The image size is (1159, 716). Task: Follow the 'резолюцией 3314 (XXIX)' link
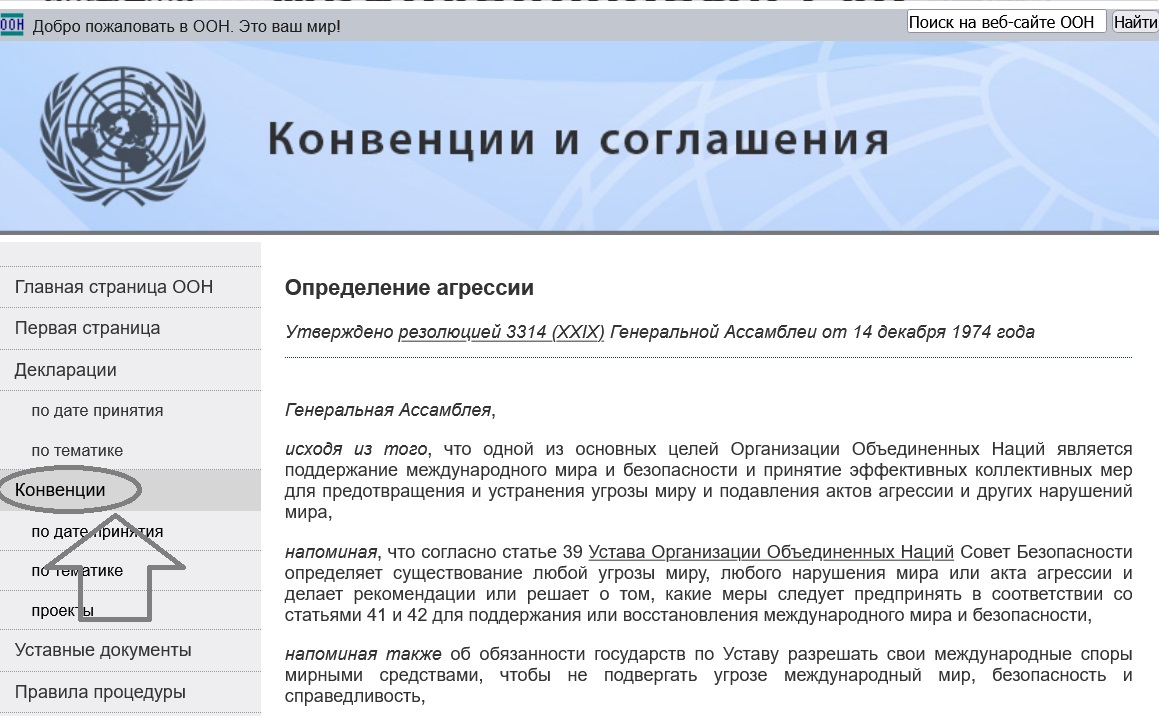tap(501, 333)
